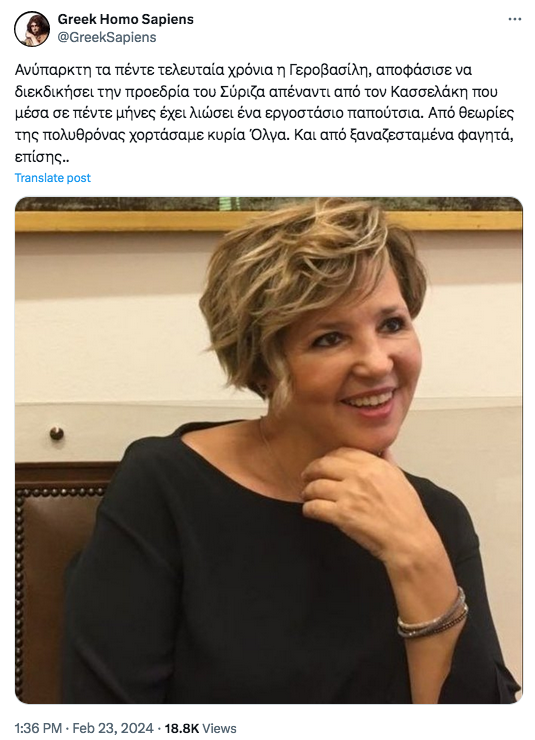Select the Feb 23, 2024 date

[x=113, y=728]
